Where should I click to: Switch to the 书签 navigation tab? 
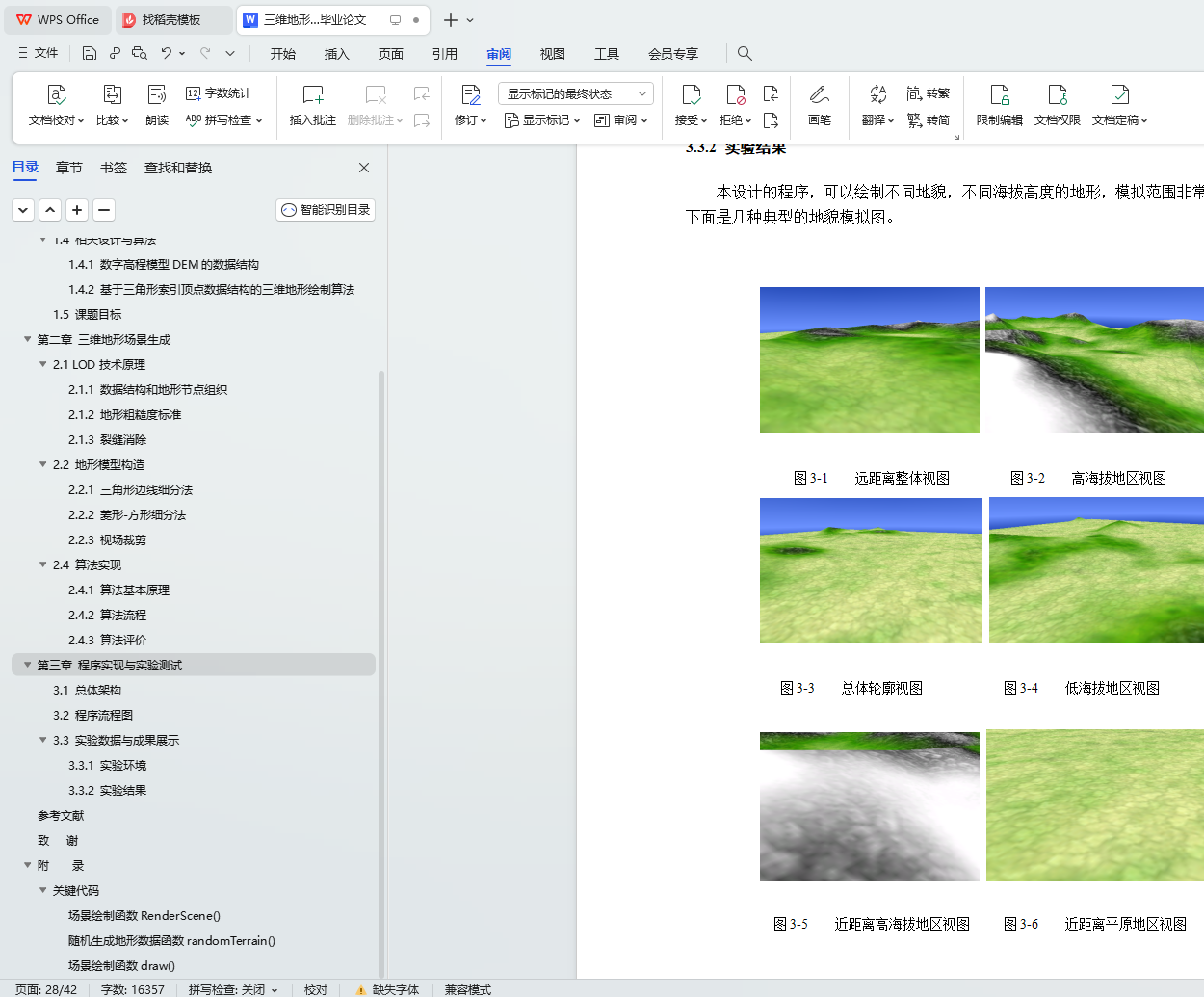point(114,168)
